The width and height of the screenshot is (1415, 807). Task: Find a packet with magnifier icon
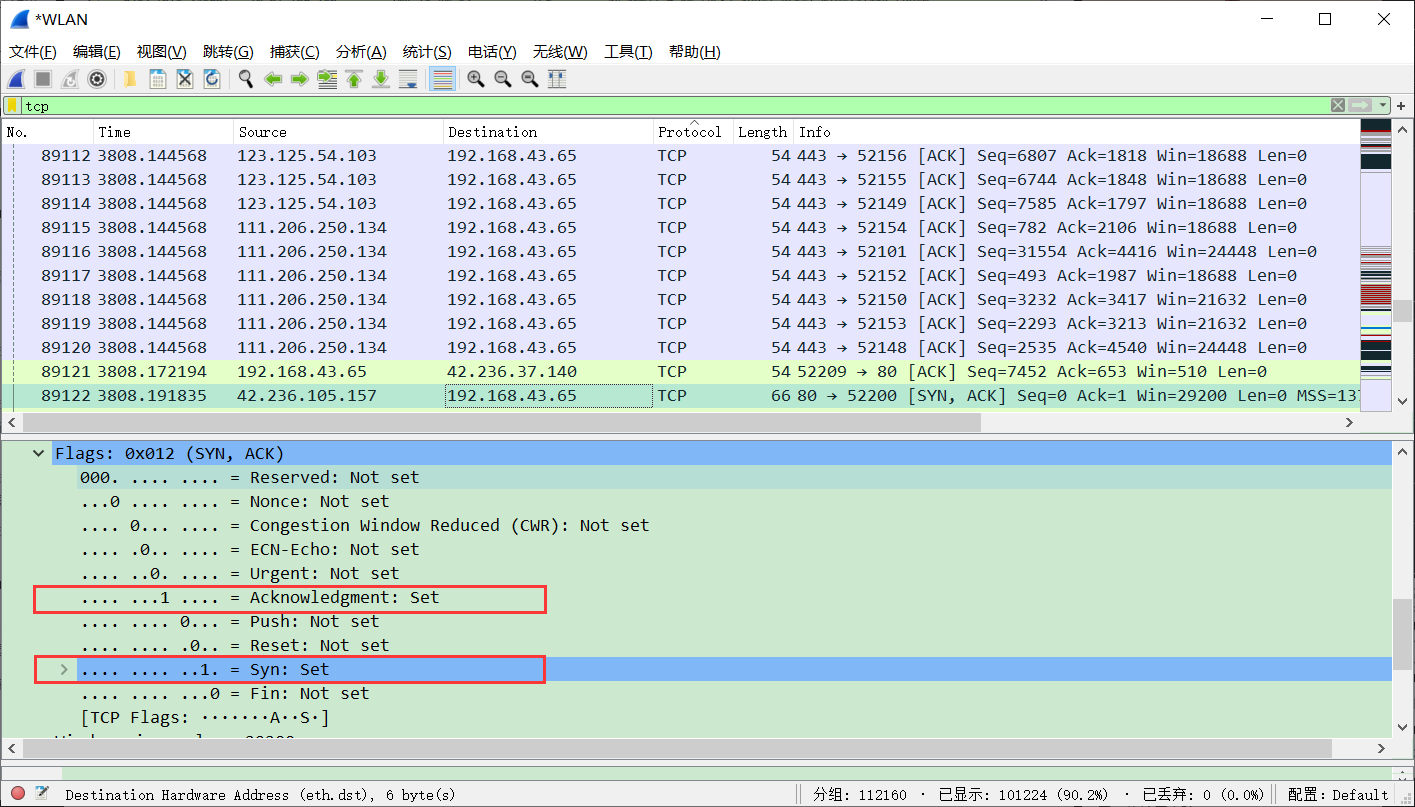[x=245, y=79]
